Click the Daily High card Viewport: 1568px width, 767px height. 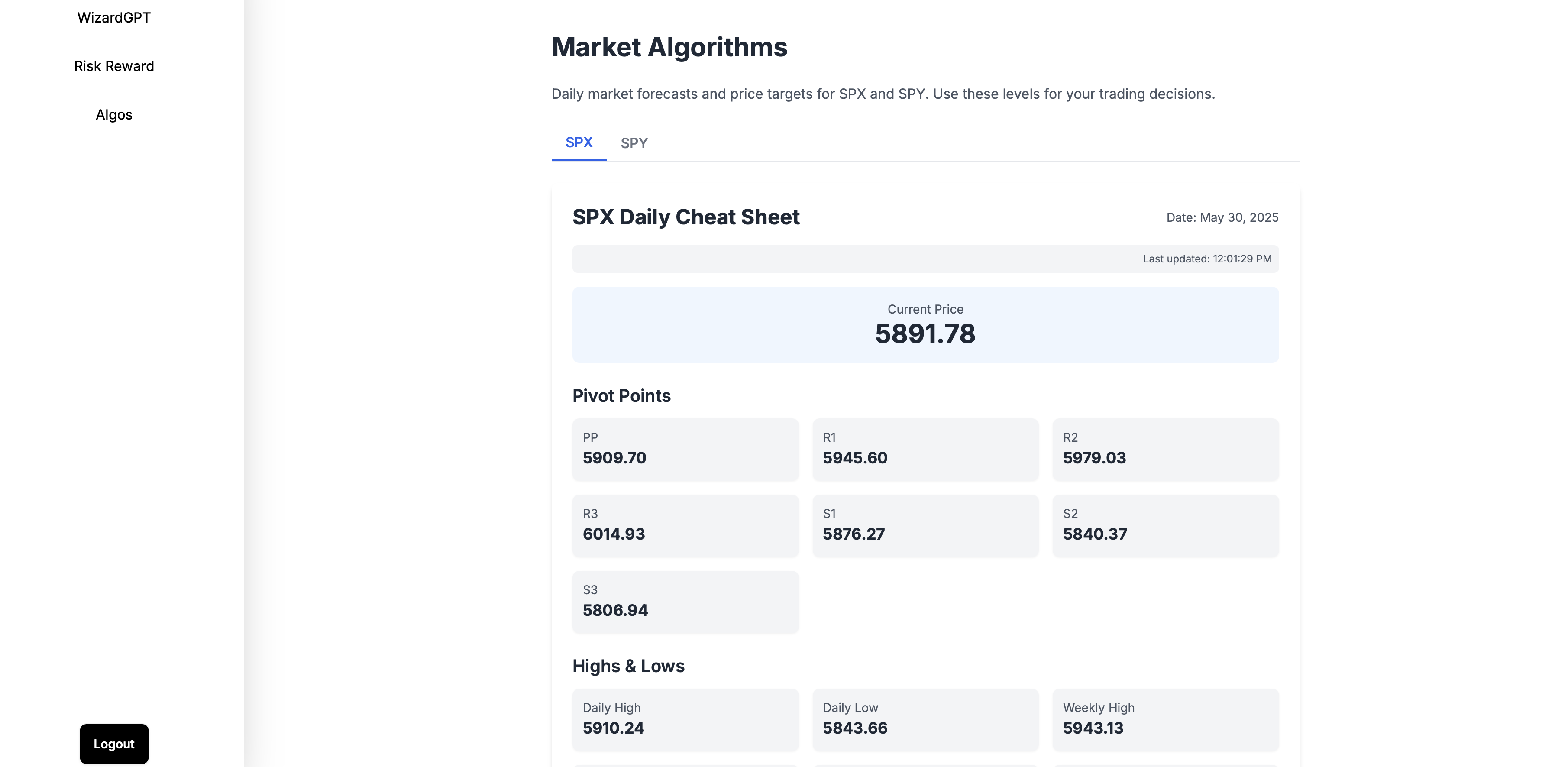(685, 719)
